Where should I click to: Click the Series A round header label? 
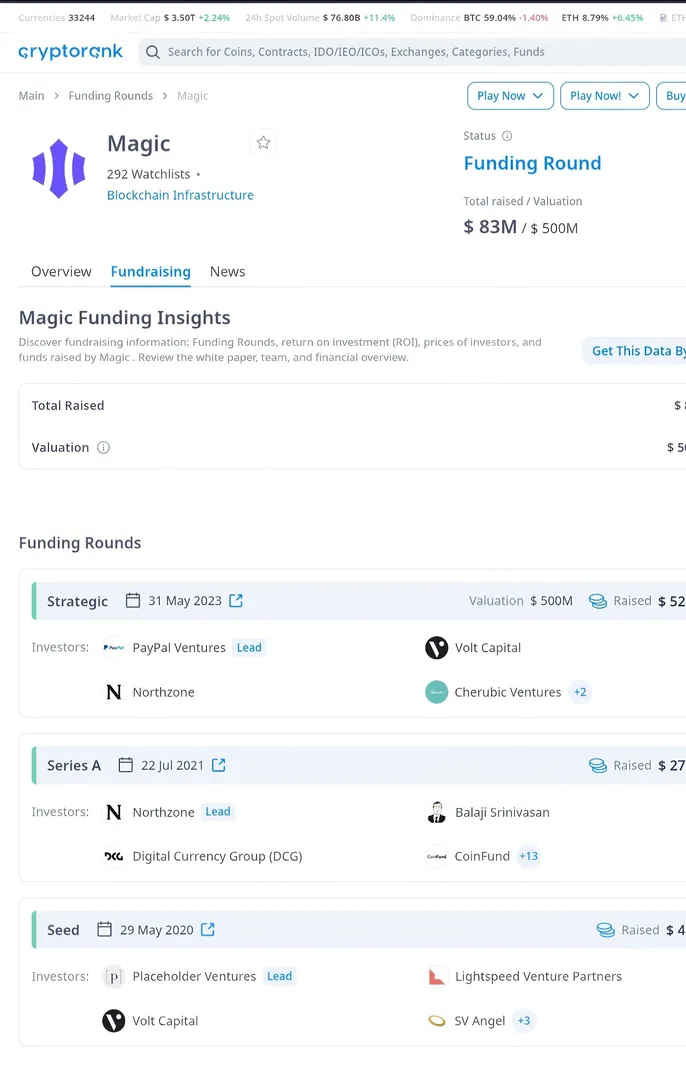coord(74,766)
